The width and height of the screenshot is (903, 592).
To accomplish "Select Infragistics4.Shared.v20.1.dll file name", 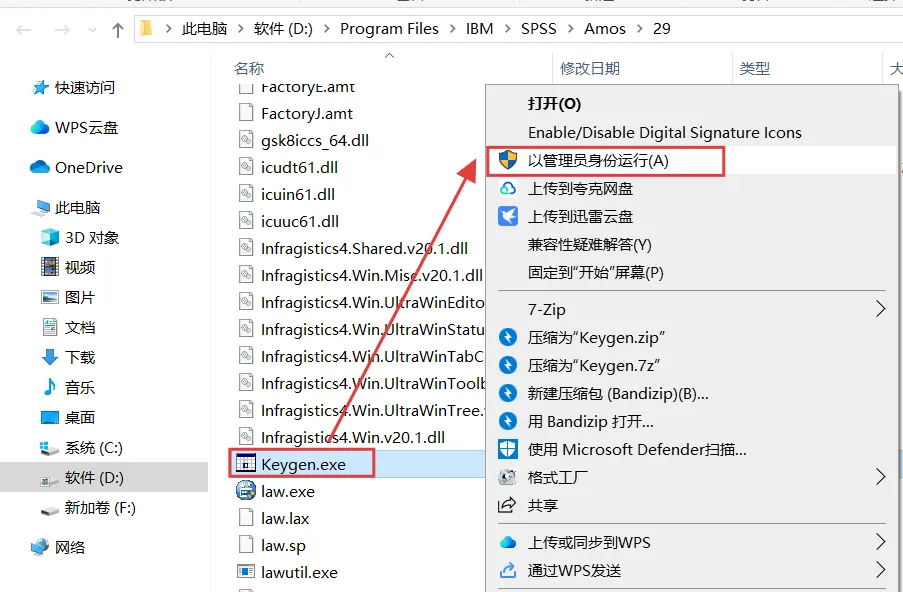I will (364, 248).
